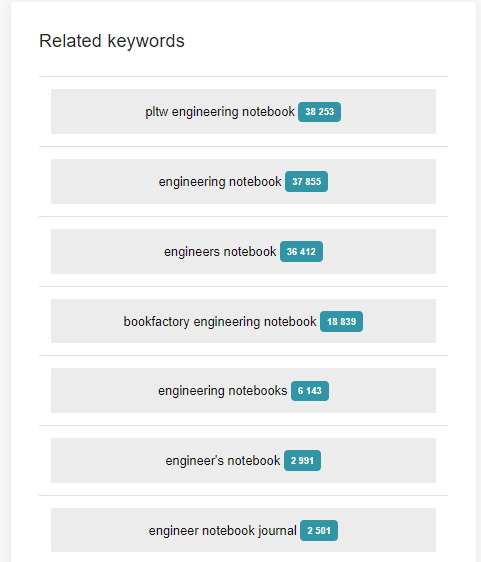Select the 'engineering notebooks' keyword
Screen dimensions: 481x562
(x=223, y=391)
